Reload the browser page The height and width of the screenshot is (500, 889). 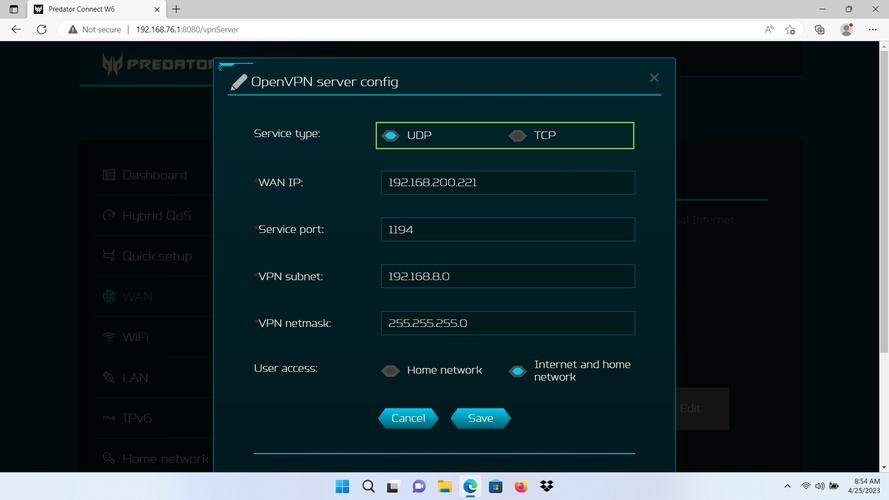(x=41, y=29)
